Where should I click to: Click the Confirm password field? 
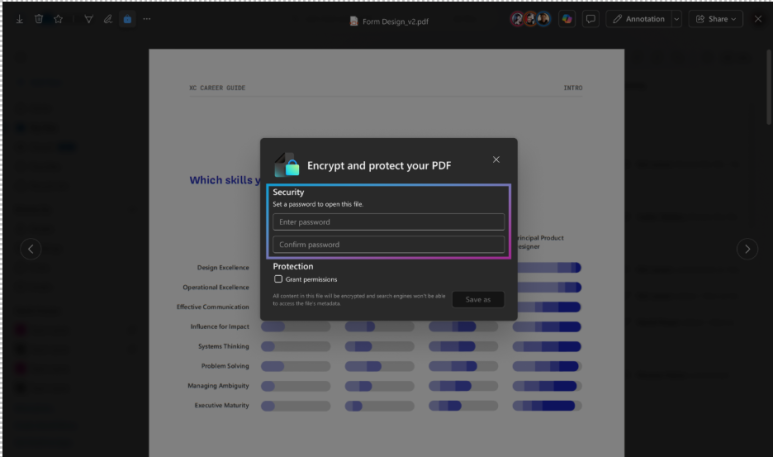(x=388, y=244)
